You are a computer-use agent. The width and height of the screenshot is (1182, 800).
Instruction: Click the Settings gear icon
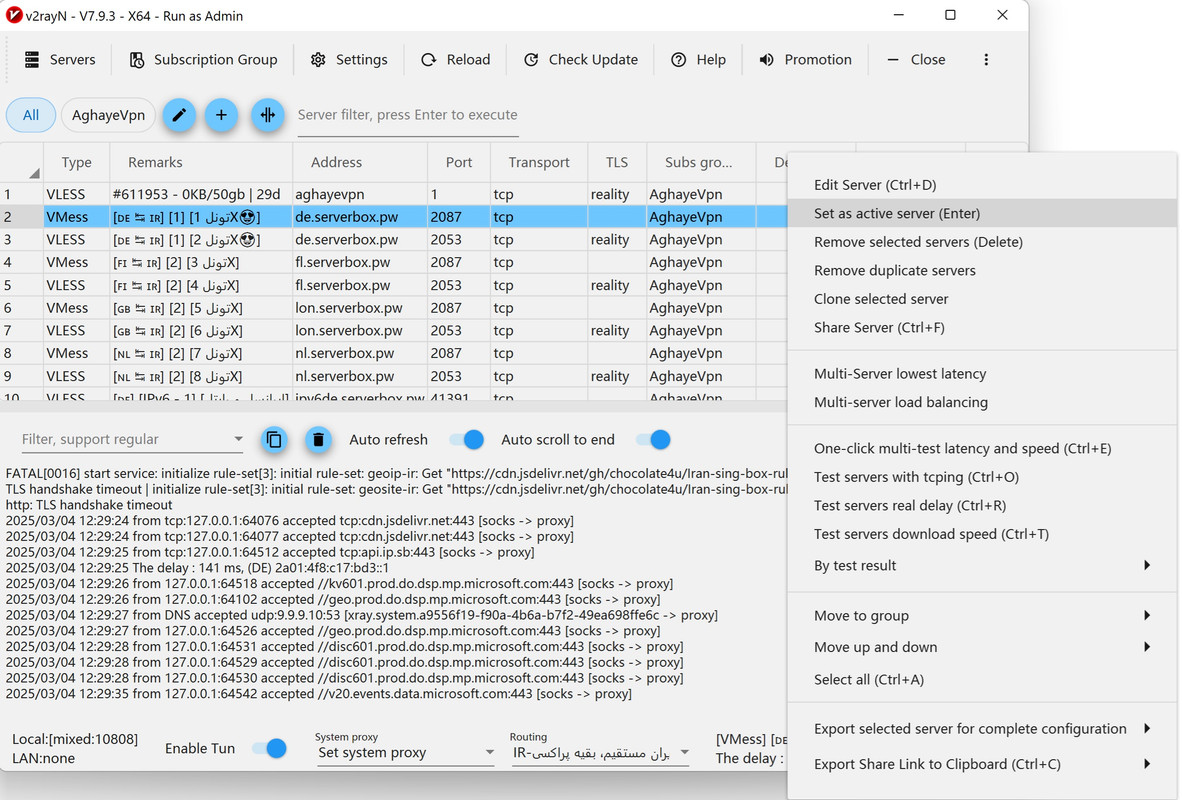(318, 60)
